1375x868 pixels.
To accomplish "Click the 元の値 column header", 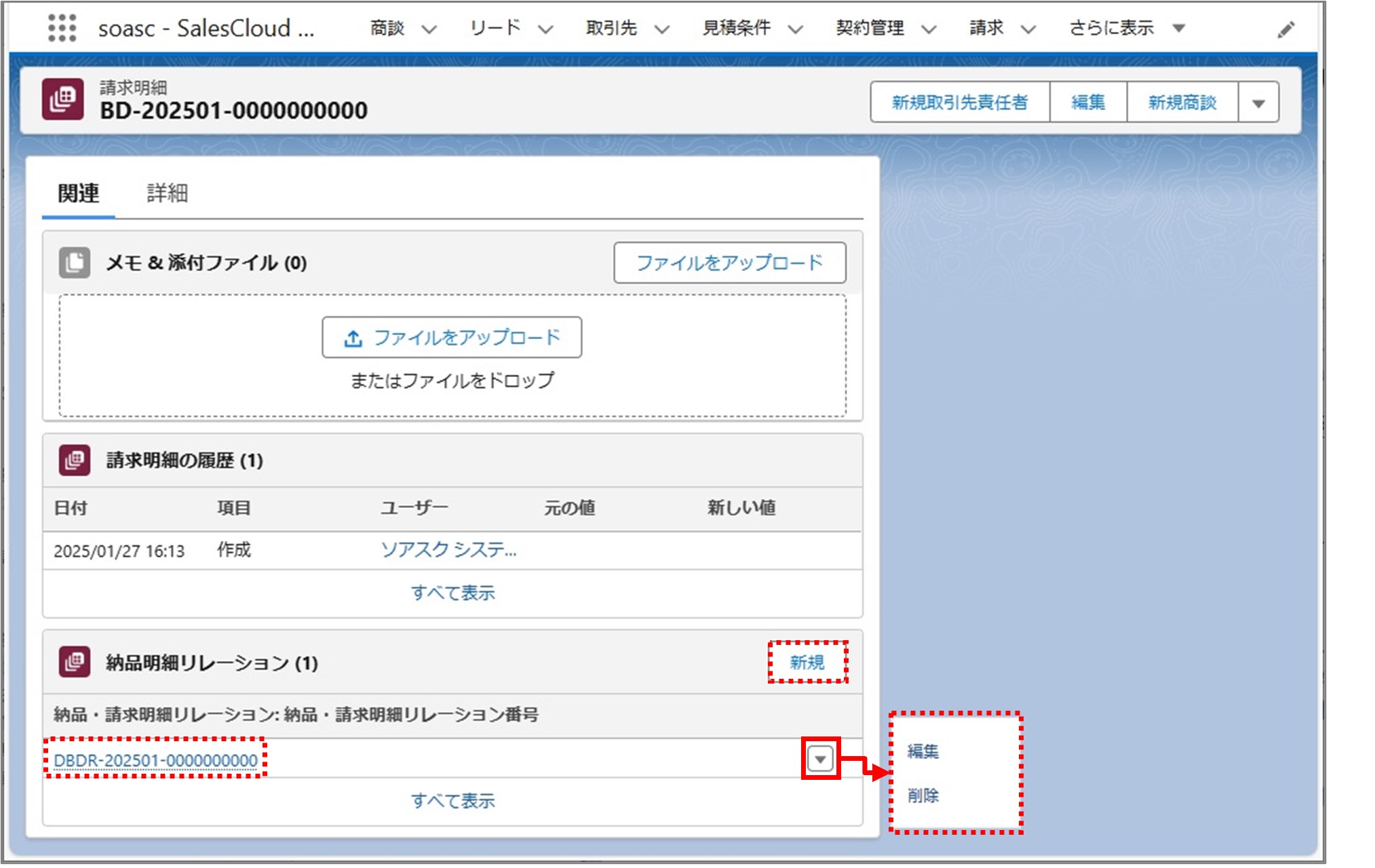I will [x=570, y=508].
